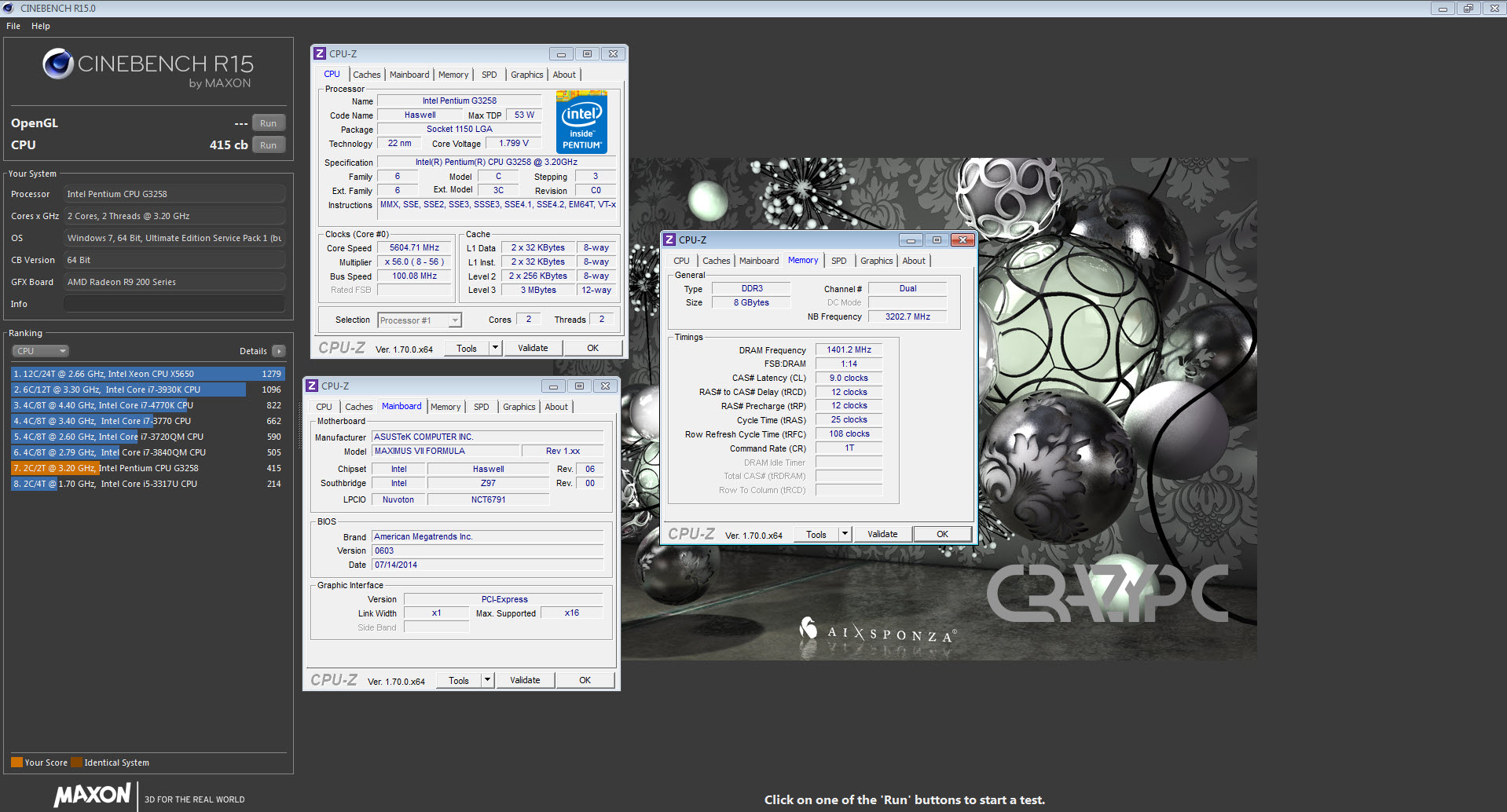Screen dimensions: 1507x812
Task: Select About tab in Mainboard window
Action: [x=556, y=407]
